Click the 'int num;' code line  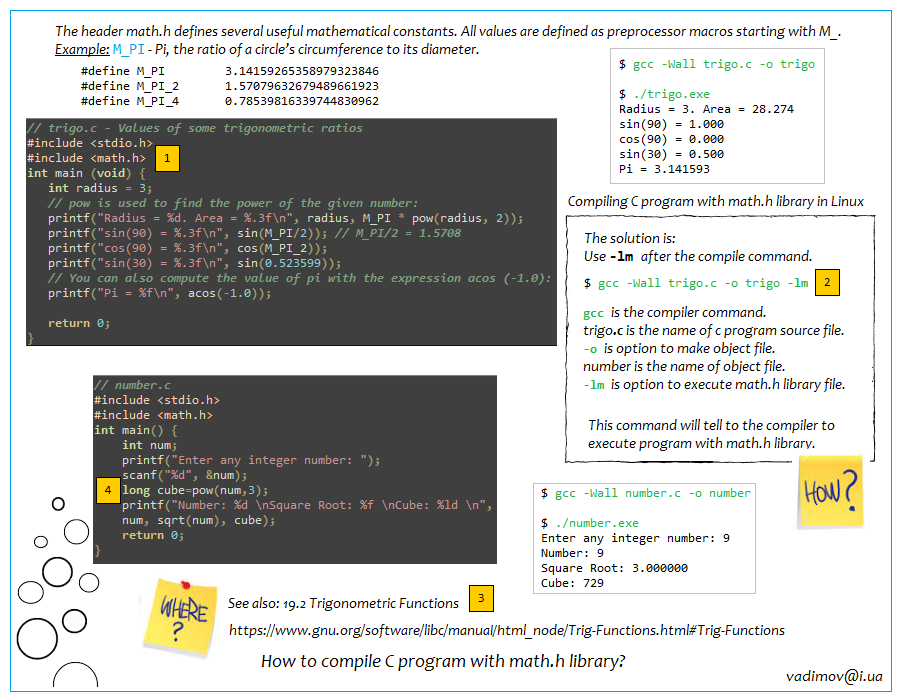click(x=149, y=445)
